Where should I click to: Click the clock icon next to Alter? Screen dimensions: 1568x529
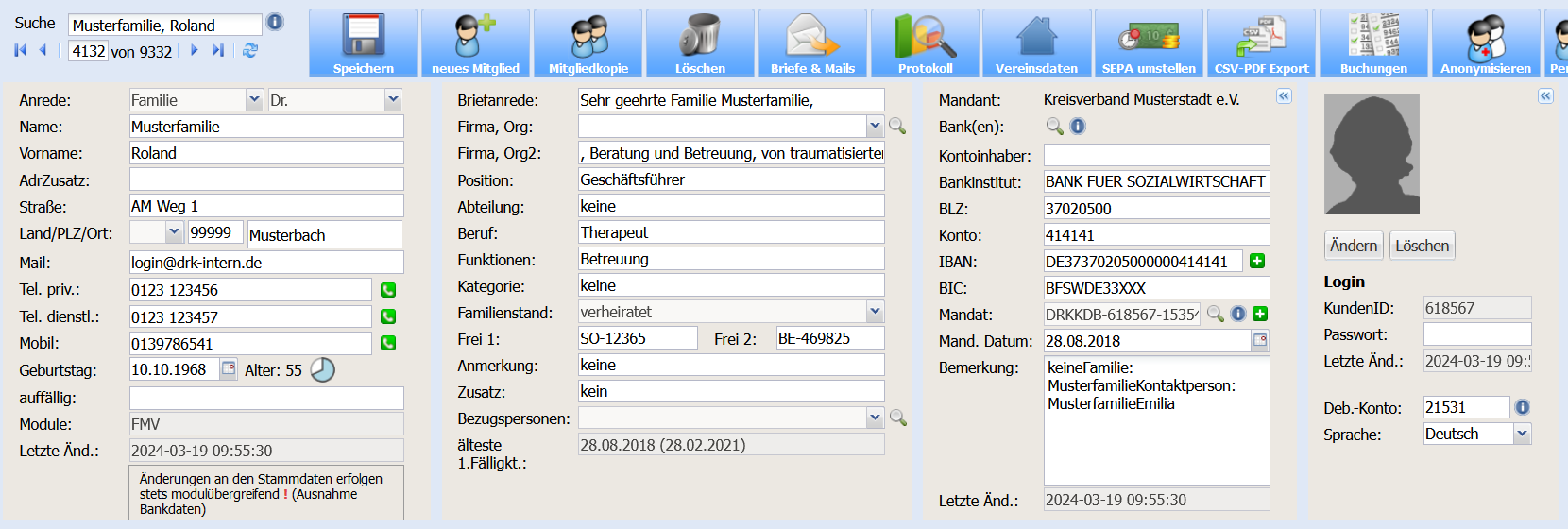coord(323,369)
